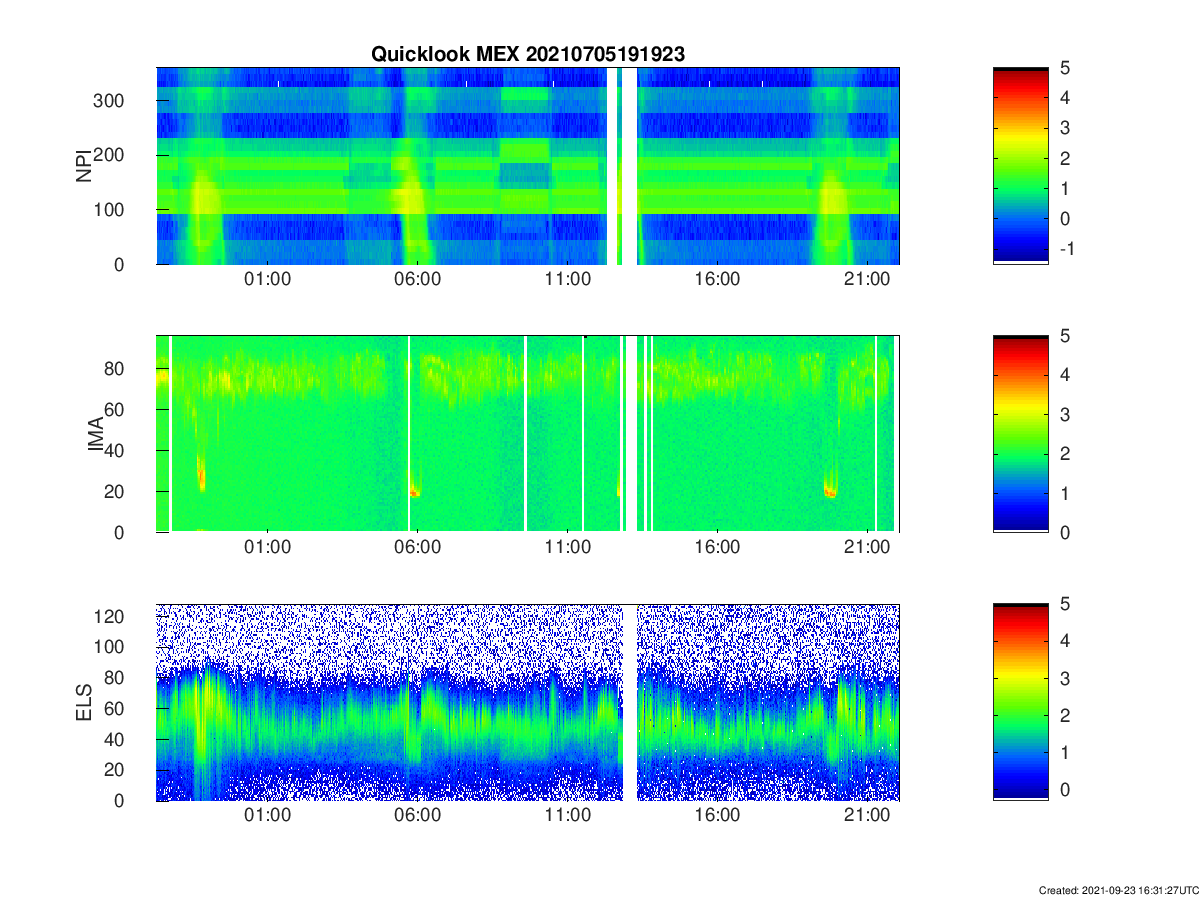Click the 16:00 time label under the ELS panel
This screenshot has height=900, width=1200.
coord(717,816)
